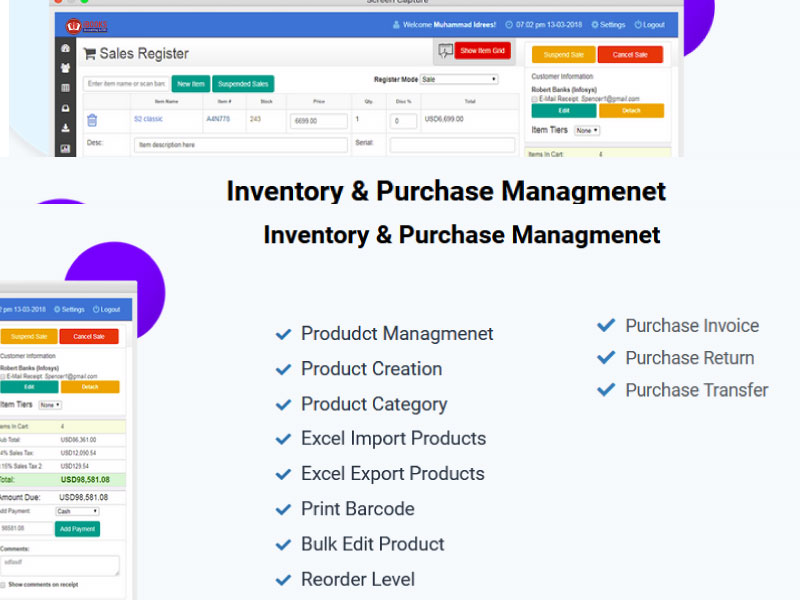Viewport: 800px width, 600px height.
Task: Tick the E-Mail Receipt checkbox in the lower panel
Action: [x=3, y=376]
